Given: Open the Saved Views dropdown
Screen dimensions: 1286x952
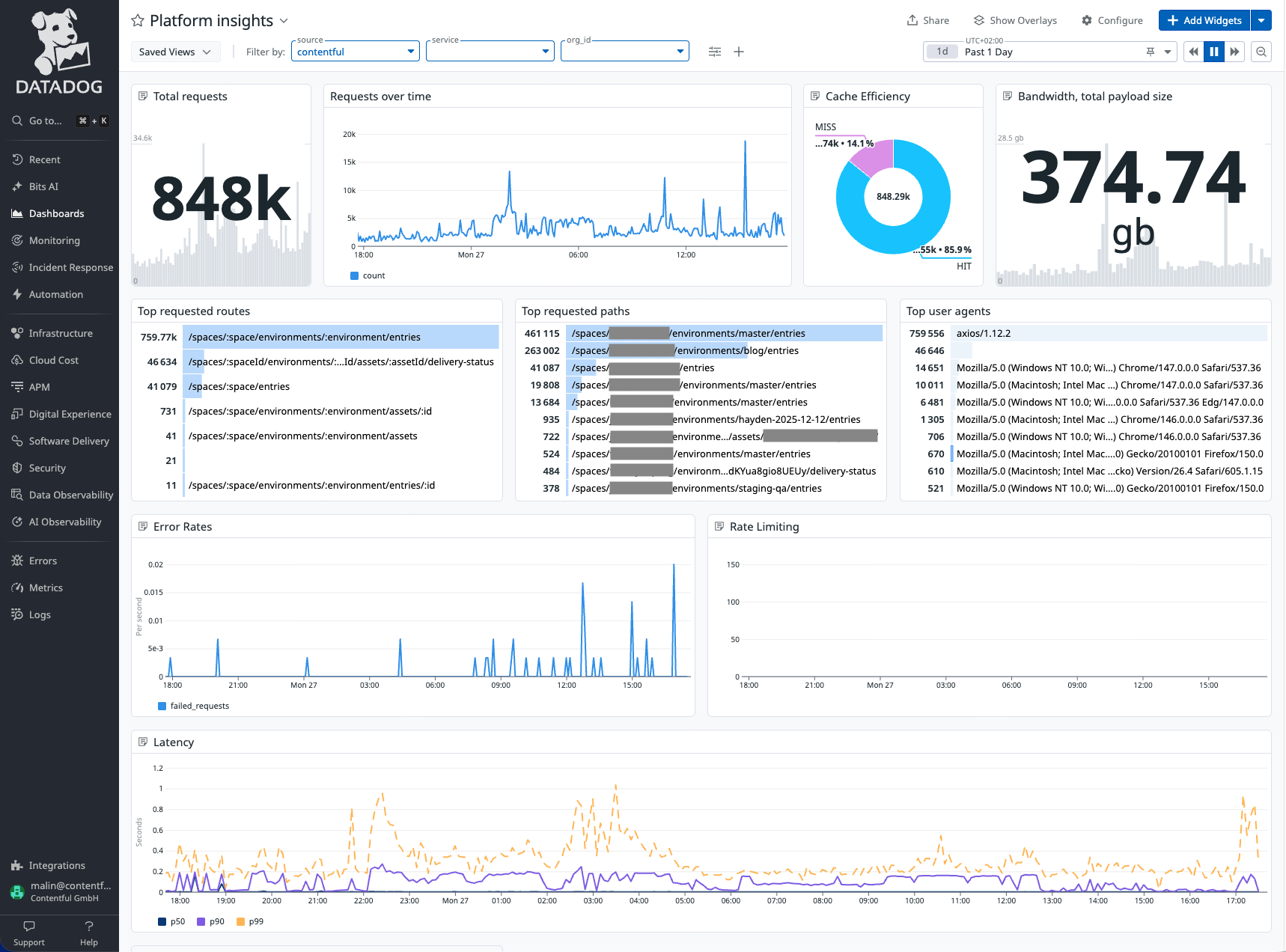Looking at the screenshot, I should click(175, 52).
